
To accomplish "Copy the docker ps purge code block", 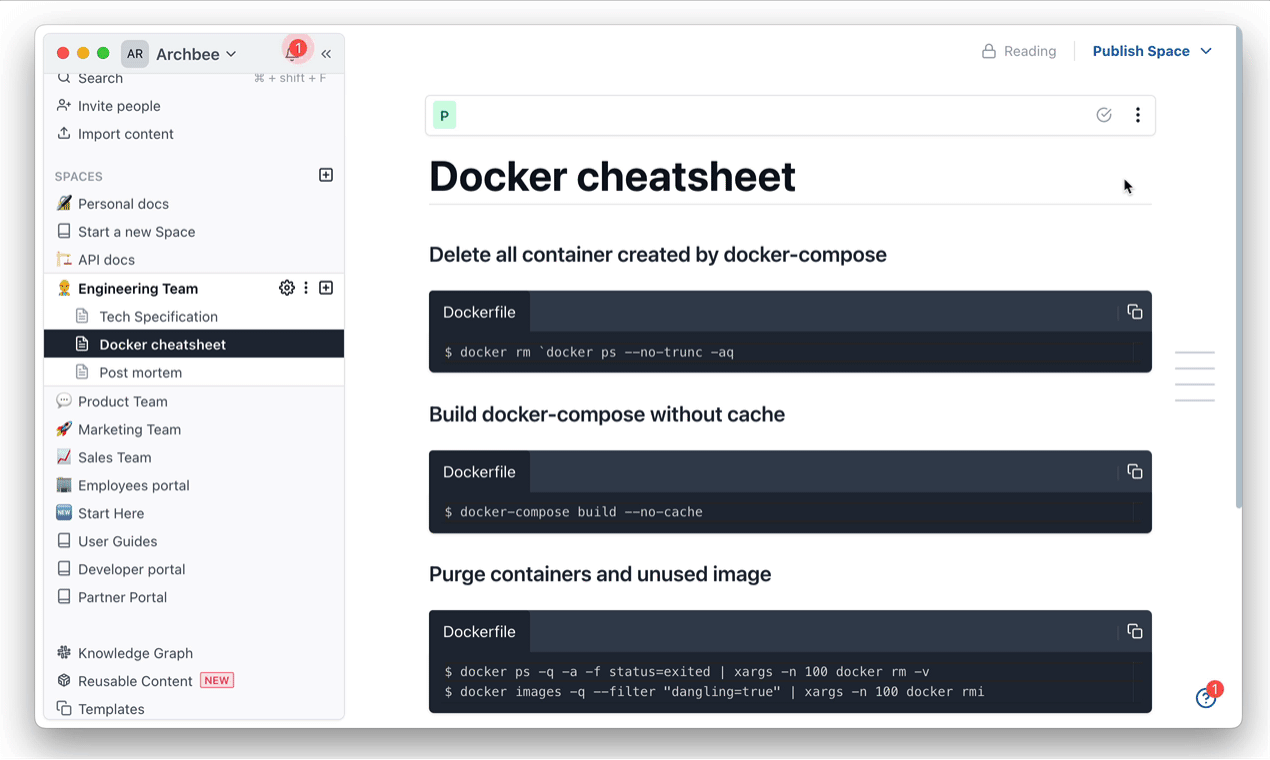I will click(1135, 632).
